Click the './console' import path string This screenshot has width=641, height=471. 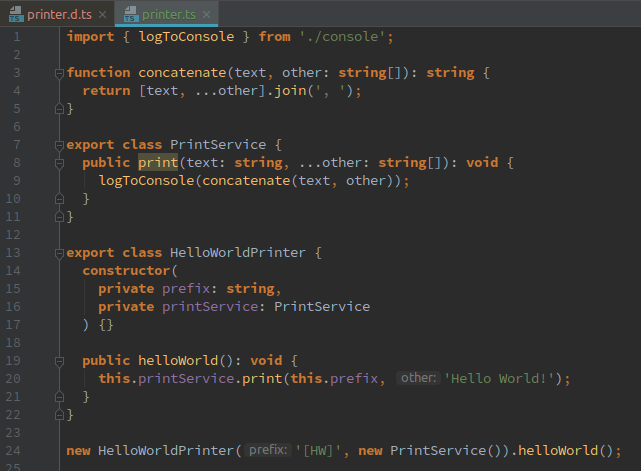coord(346,36)
